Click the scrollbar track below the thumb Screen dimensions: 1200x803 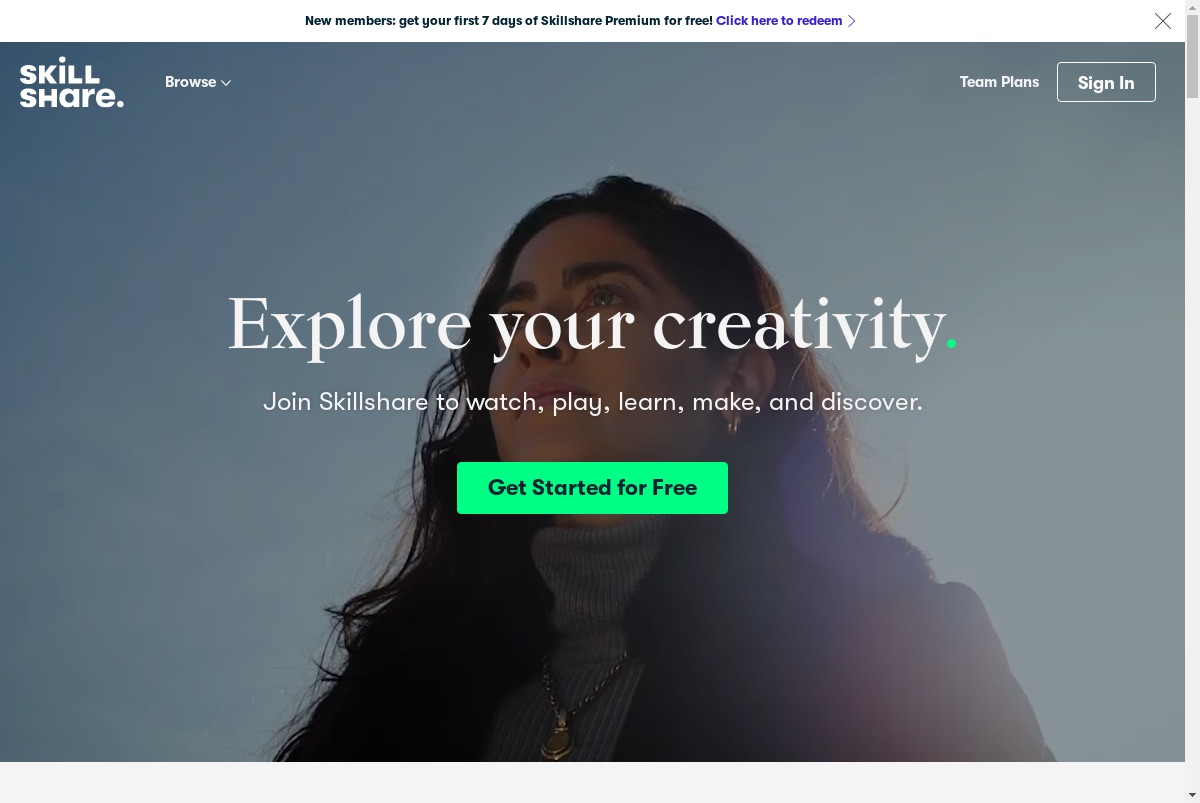coord(1192,450)
